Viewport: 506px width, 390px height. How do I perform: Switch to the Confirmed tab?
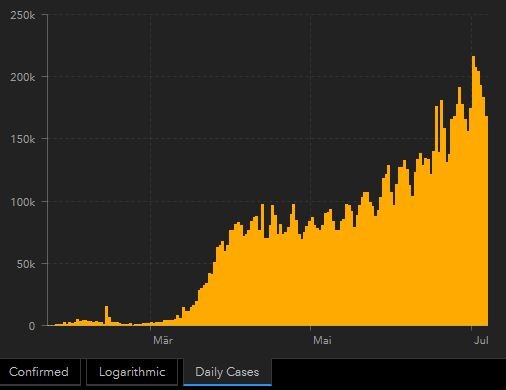[x=40, y=372]
